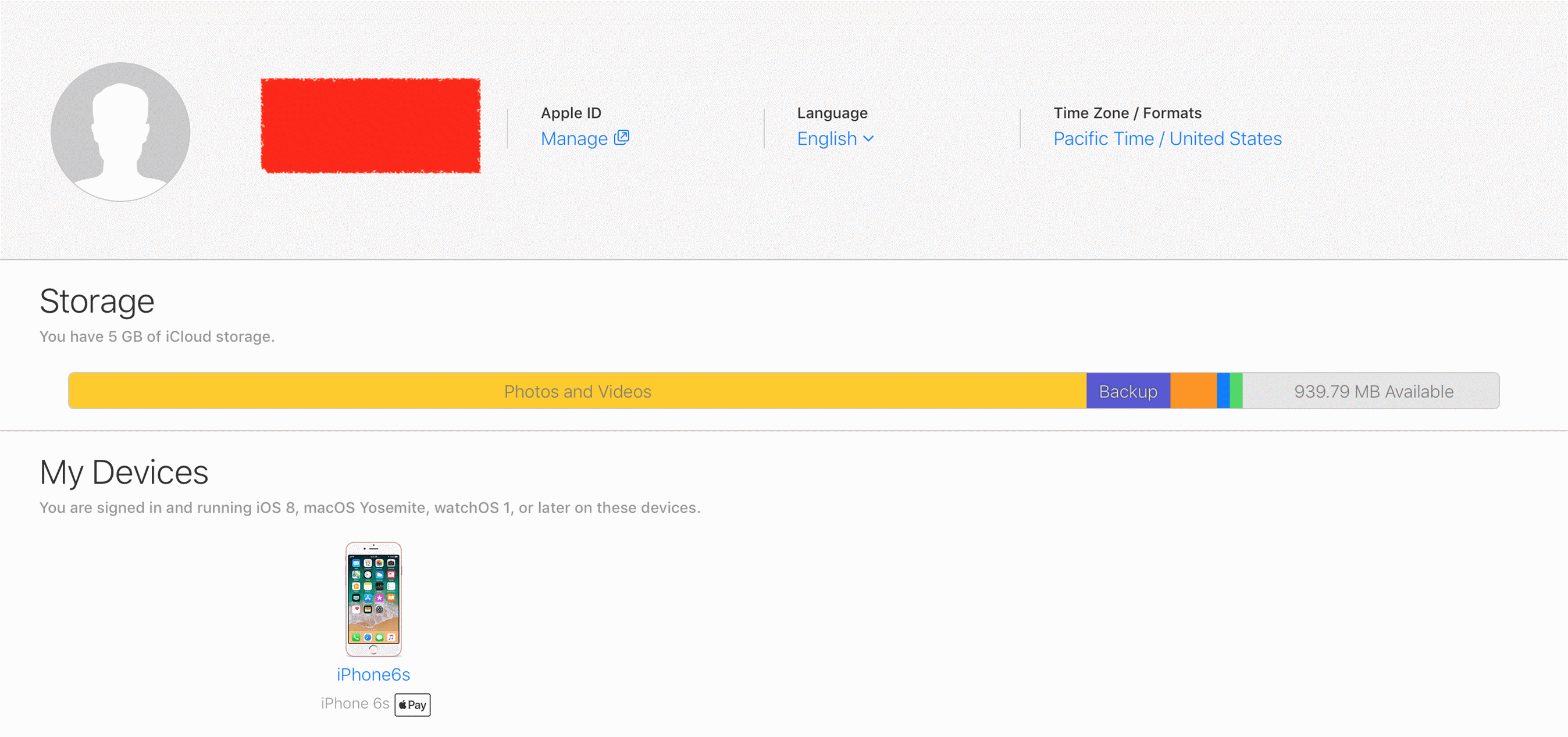The image size is (1568, 737).
Task: Select the Backup storage segment
Action: 1128,391
